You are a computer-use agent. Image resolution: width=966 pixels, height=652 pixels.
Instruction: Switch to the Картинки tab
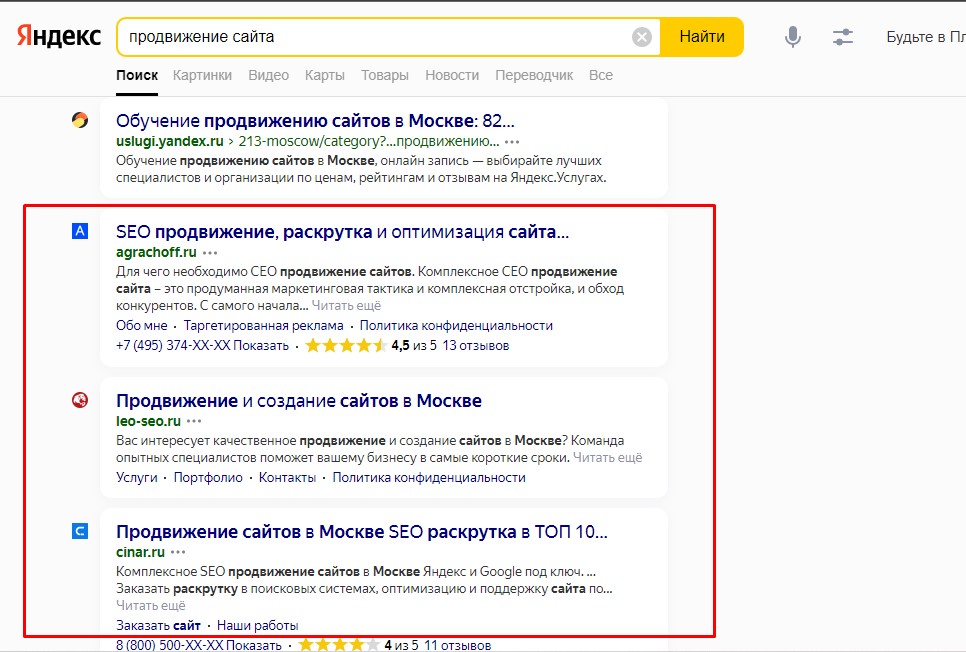202,75
